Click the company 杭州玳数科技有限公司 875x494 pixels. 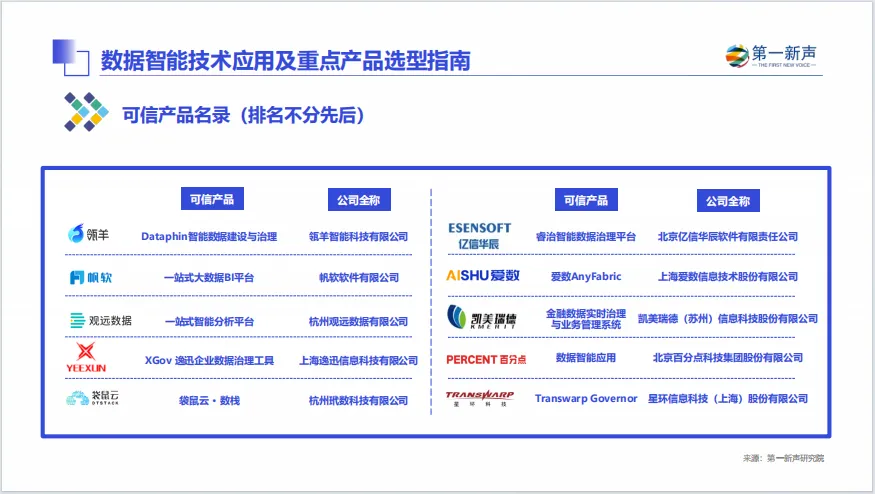(359, 400)
